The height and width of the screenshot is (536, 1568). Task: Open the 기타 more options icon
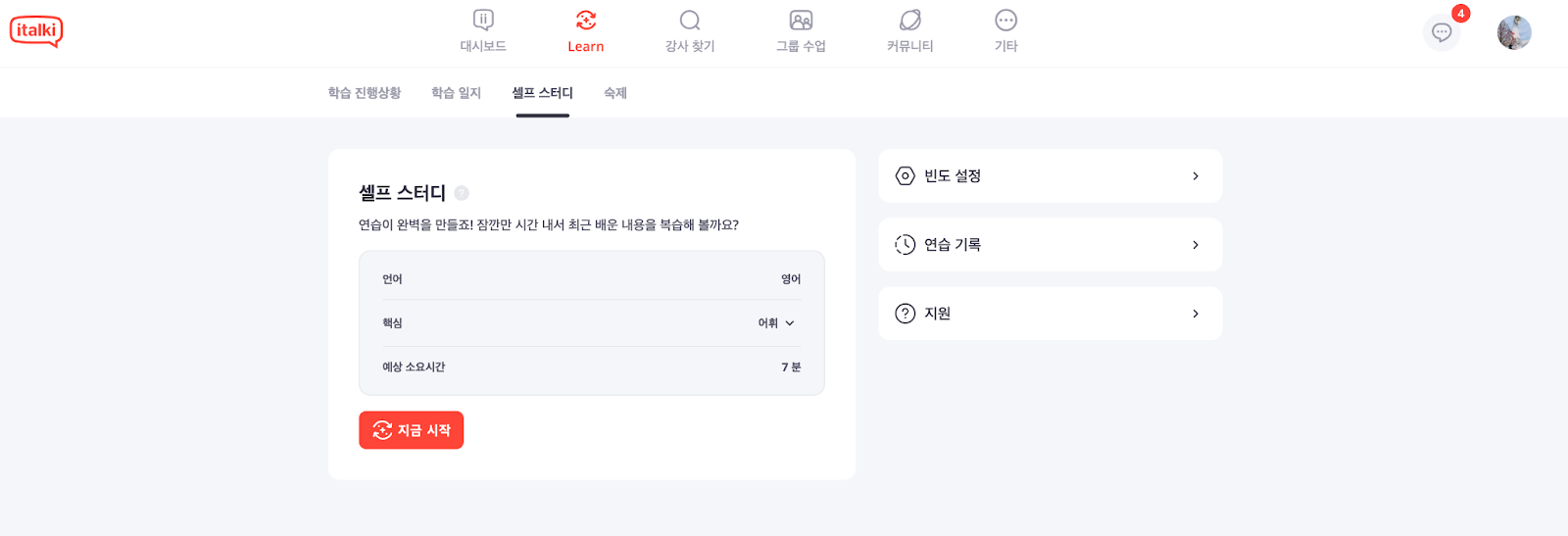pyautogui.click(x=1006, y=21)
